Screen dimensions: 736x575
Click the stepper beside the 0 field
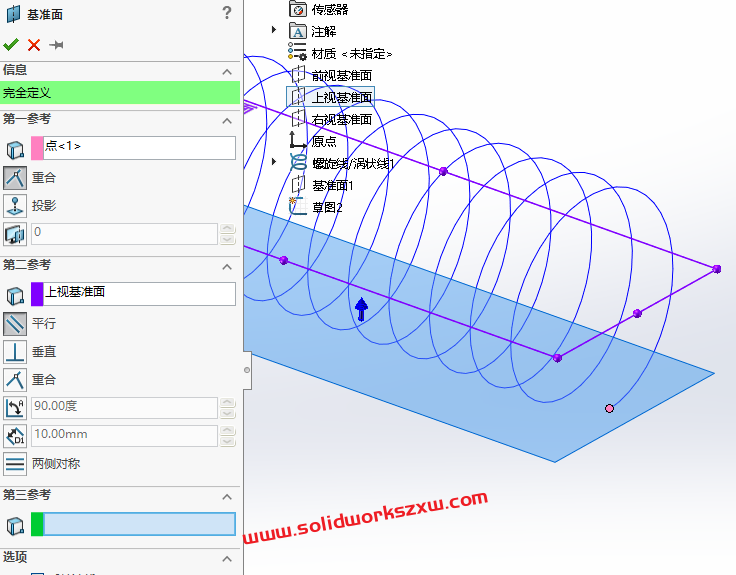pyautogui.click(x=228, y=234)
